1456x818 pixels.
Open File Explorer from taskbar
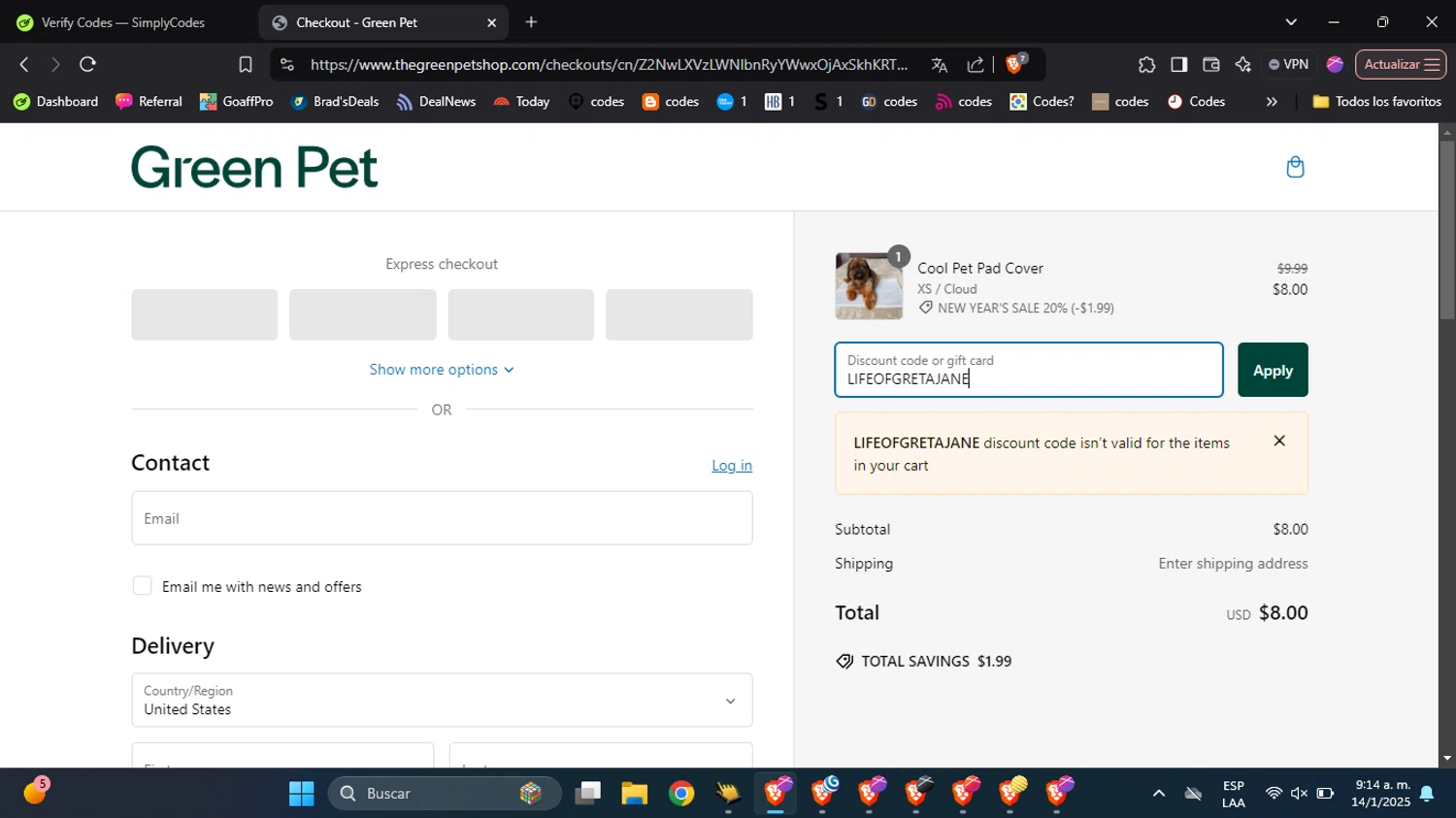(635, 794)
